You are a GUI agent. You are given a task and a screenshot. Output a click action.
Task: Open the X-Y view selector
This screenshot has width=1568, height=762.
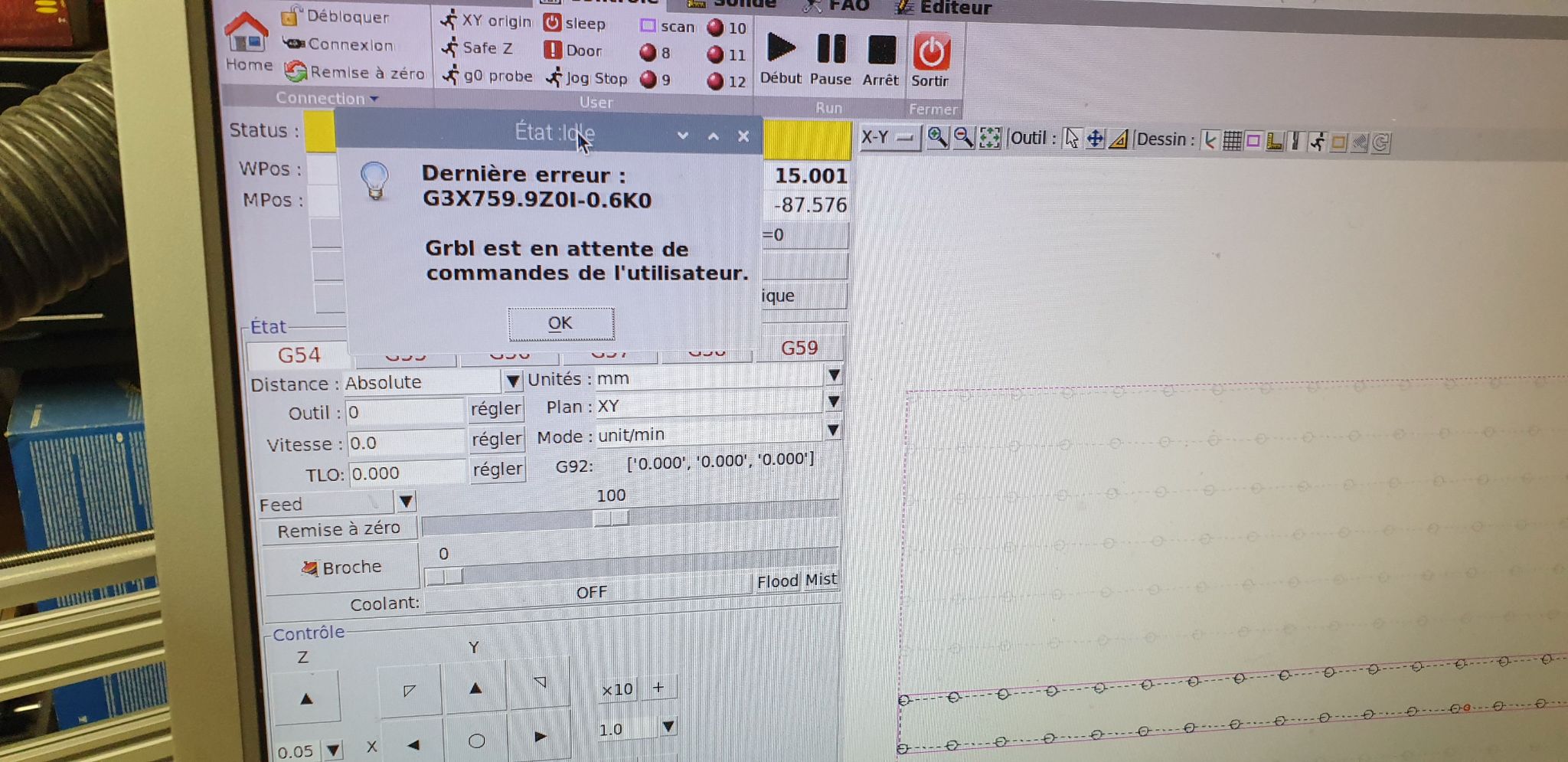click(889, 137)
